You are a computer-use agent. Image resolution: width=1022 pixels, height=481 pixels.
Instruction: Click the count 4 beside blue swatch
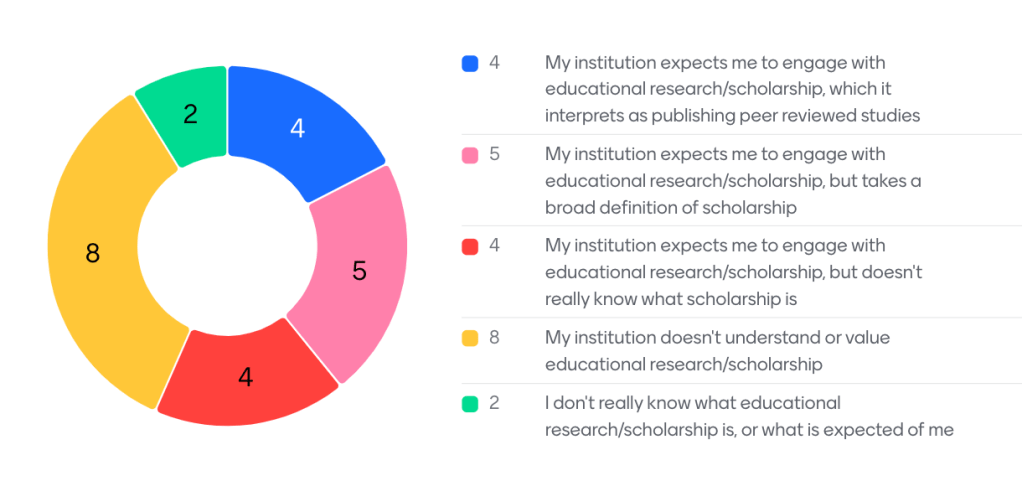(x=494, y=63)
